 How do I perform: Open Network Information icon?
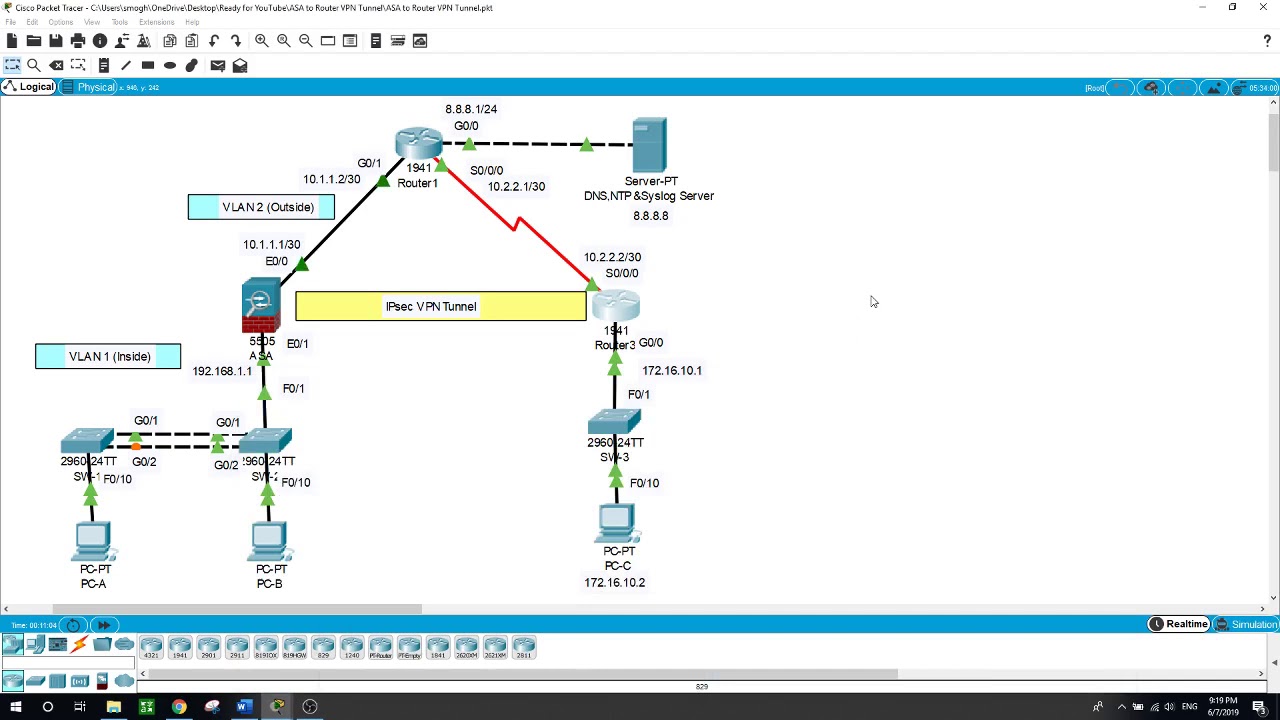coord(99,41)
